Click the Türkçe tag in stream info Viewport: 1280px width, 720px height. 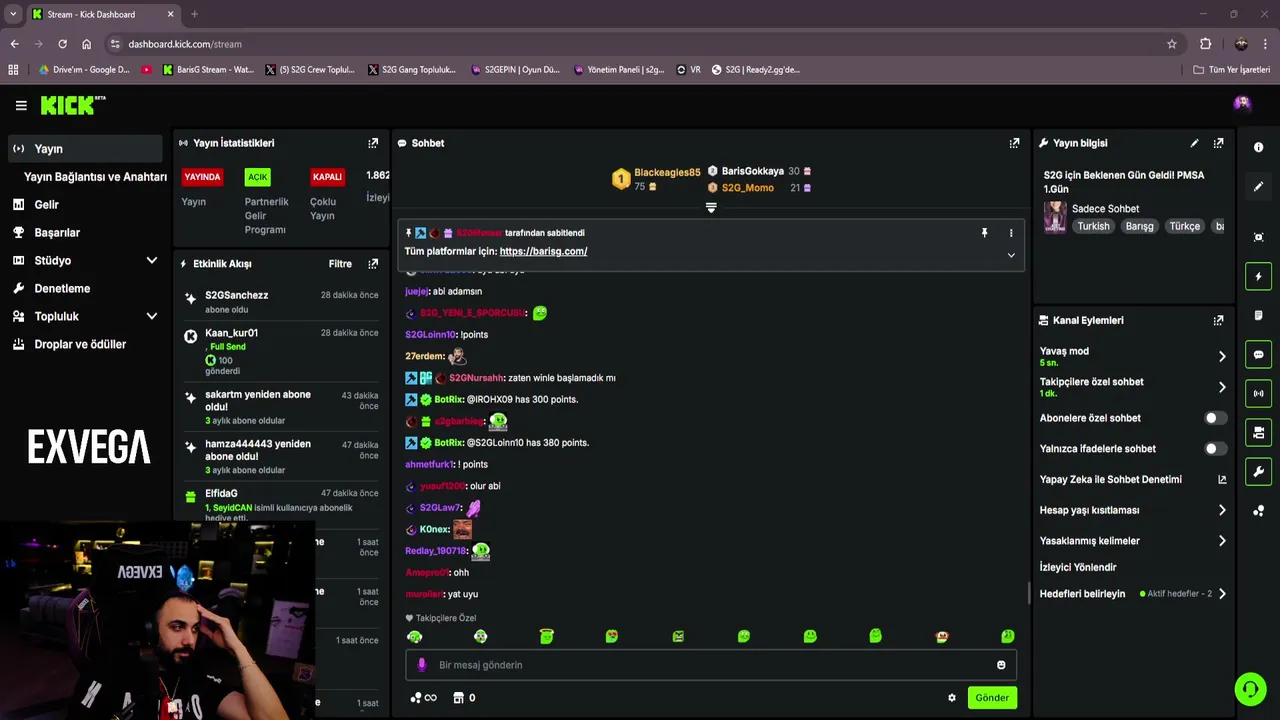pos(1184,226)
